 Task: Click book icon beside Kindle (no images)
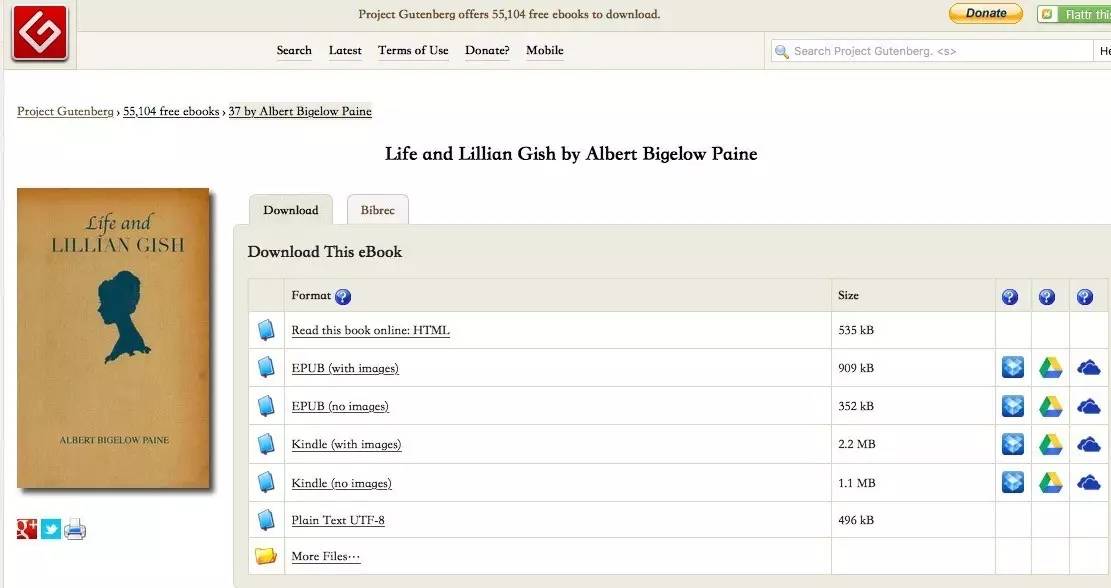pos(266,482)
